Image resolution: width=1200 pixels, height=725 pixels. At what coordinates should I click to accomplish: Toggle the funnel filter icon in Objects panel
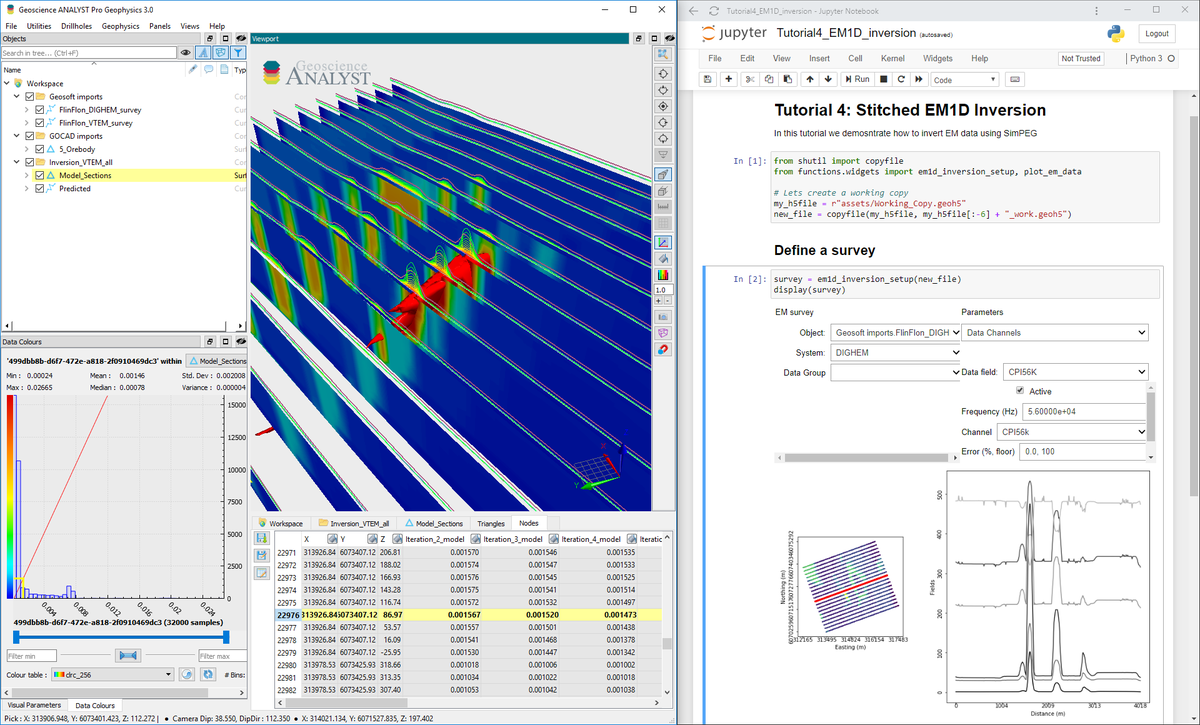(x=238, y=53)
